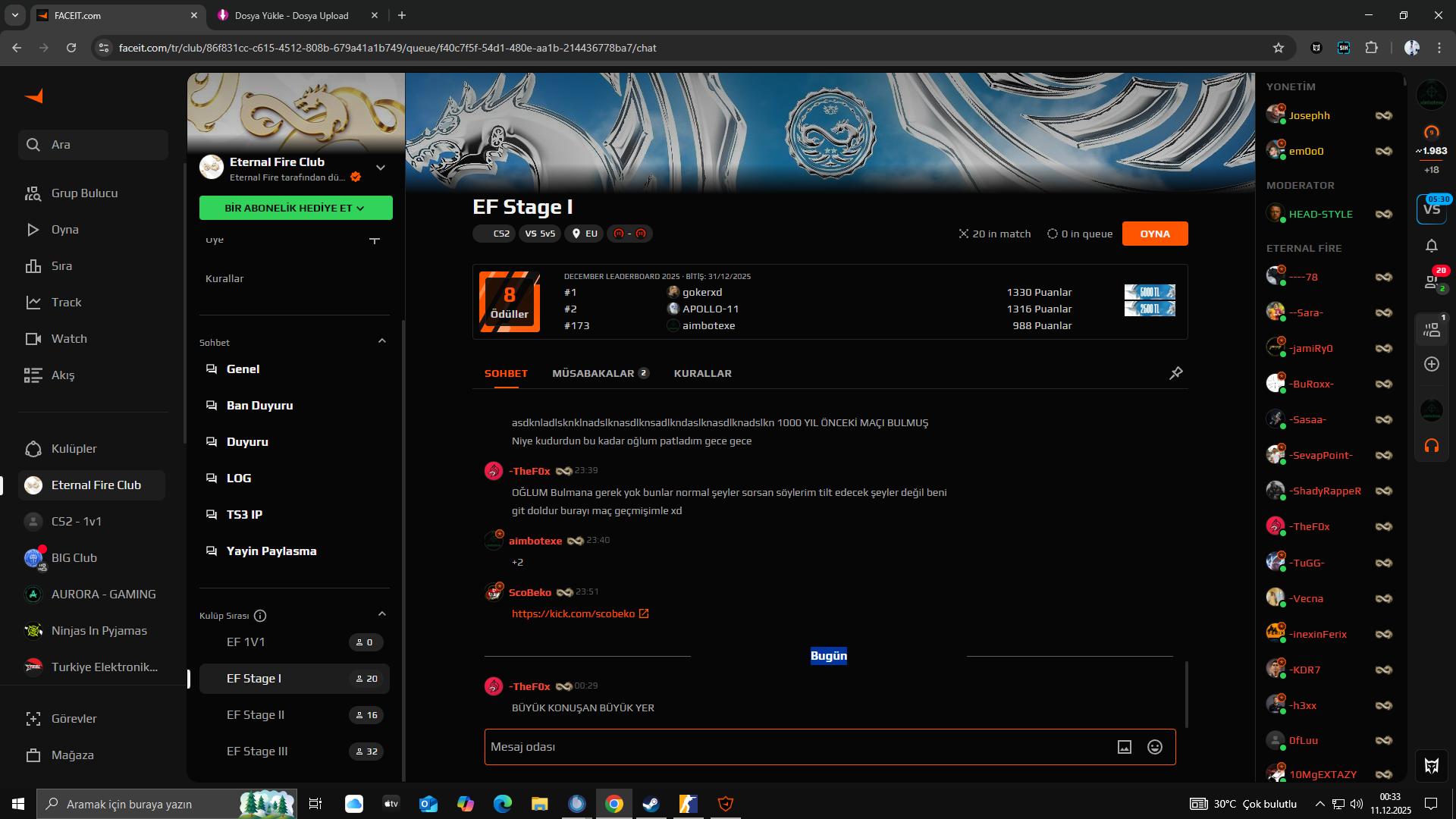Switch to the KURALLAR tab
This screenshot has width=1456, height=819.
[x=703, y=374]
